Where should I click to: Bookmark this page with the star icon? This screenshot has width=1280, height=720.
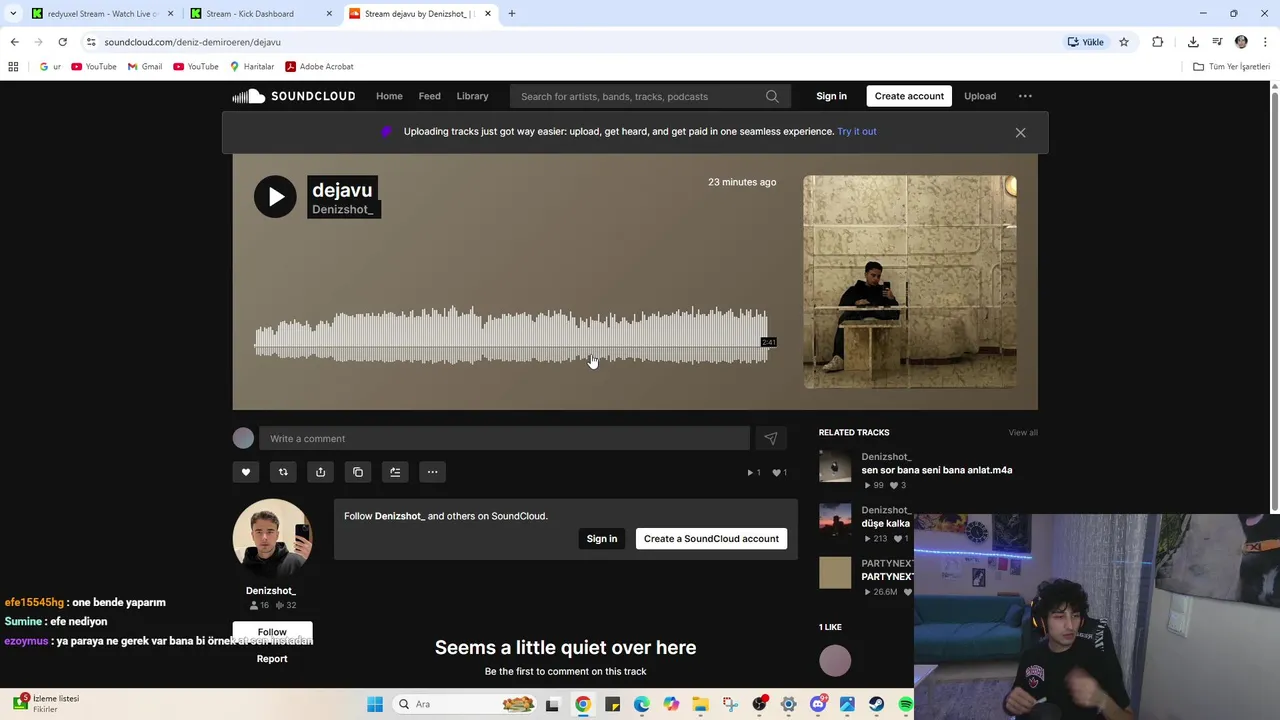pyautogui.click(x=1124, y=42)
